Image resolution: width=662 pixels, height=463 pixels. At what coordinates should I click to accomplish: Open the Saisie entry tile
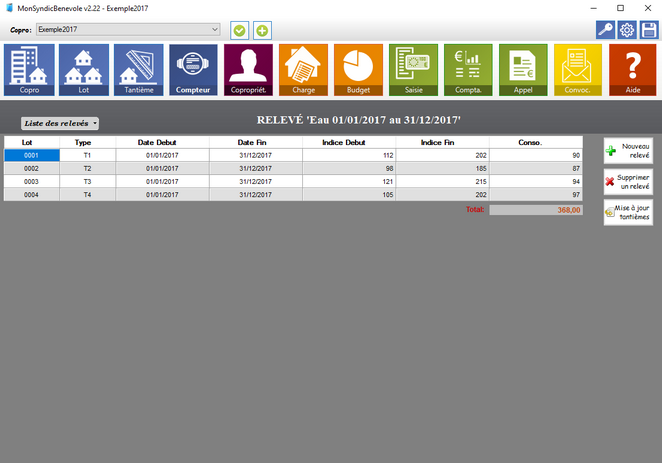click(x=413, y=70)
